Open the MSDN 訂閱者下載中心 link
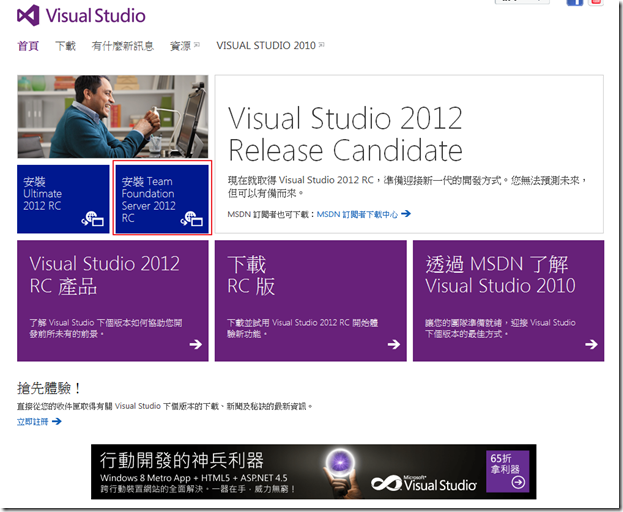The height and width of the screenshot is (512, 623). tap(357, 214)
